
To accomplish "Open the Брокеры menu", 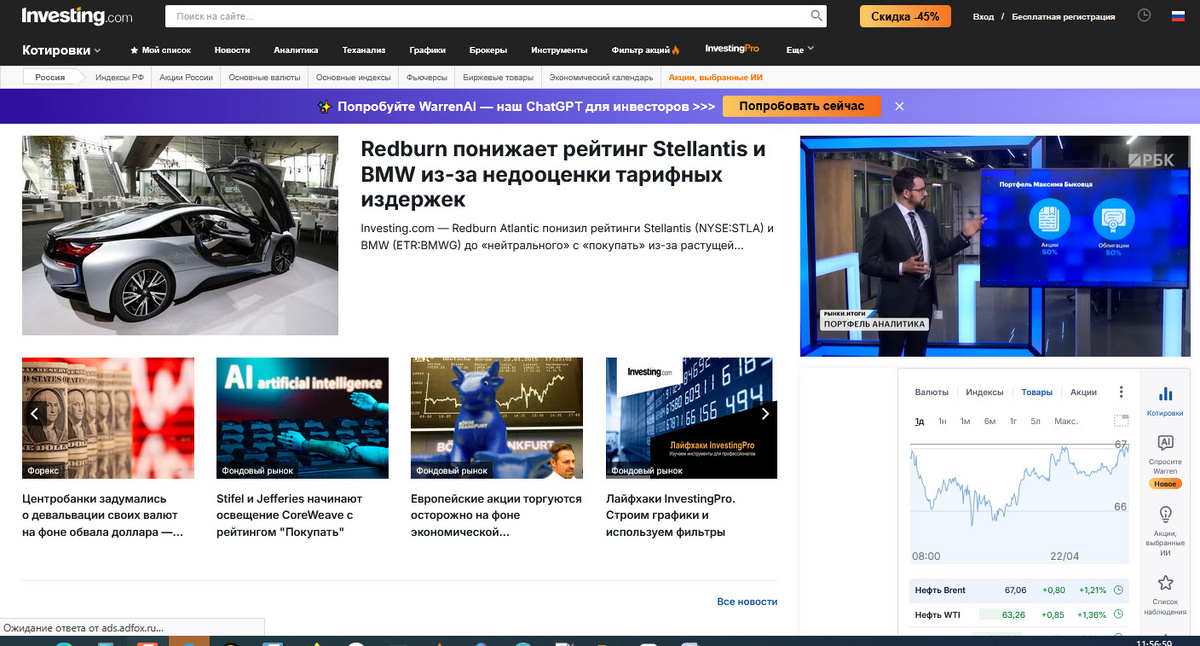I will 488,50.
